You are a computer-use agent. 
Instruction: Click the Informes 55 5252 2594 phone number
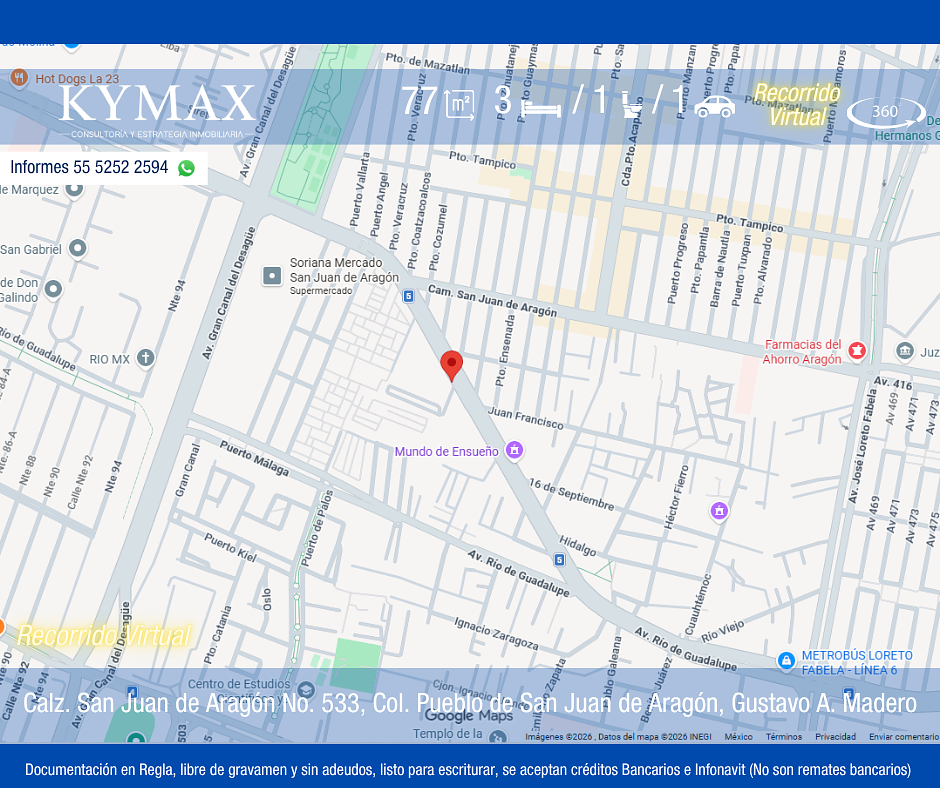pyautogui.click(x=89, y=168)
